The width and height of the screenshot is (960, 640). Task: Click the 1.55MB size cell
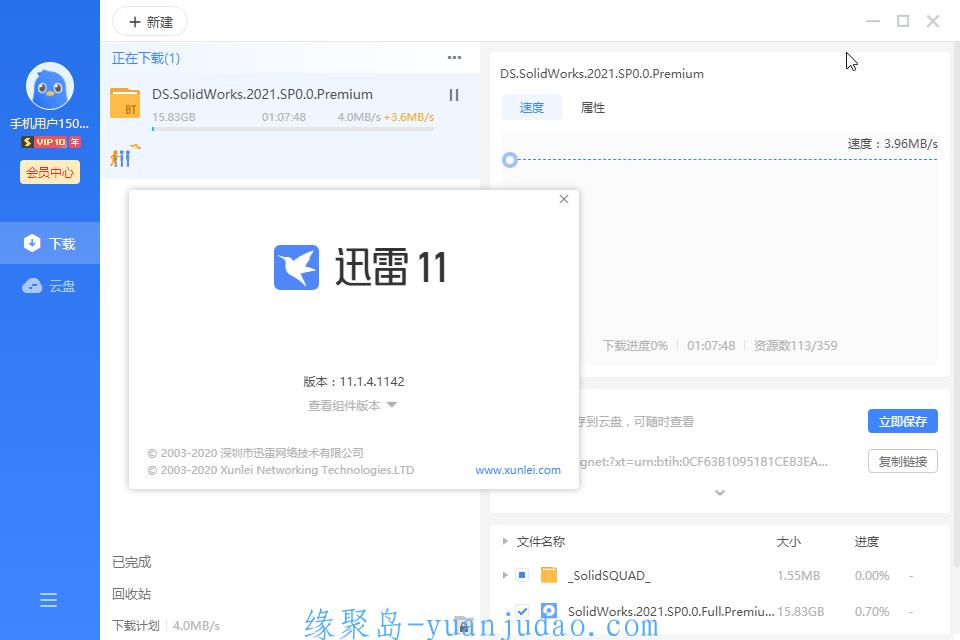798,575
